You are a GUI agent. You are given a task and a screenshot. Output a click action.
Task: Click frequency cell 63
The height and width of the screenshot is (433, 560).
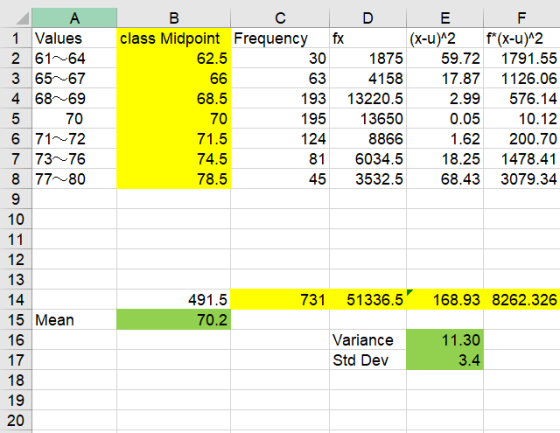click(x=280, y=78)
